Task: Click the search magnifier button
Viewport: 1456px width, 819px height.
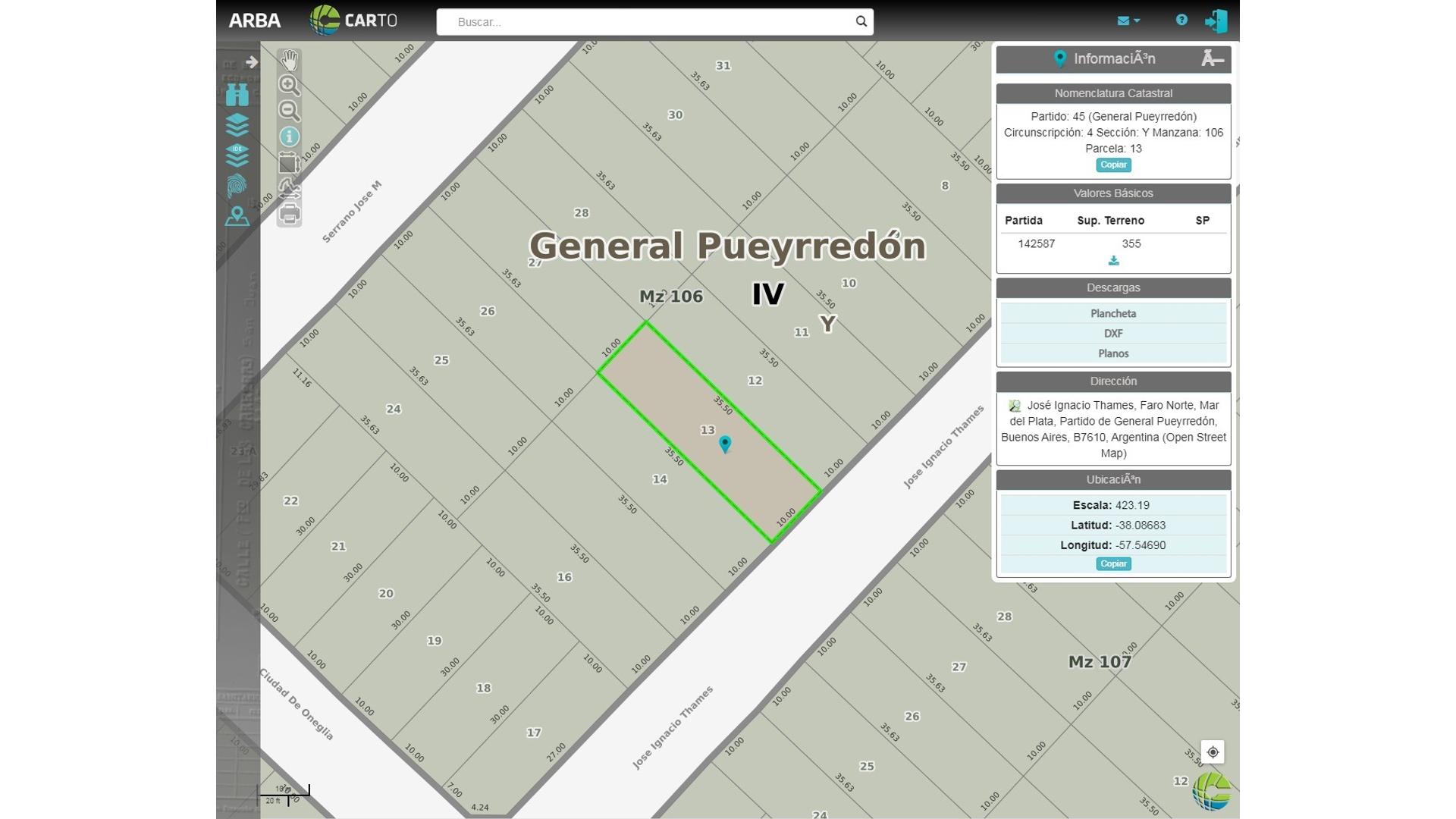Action: pos(861,21)
